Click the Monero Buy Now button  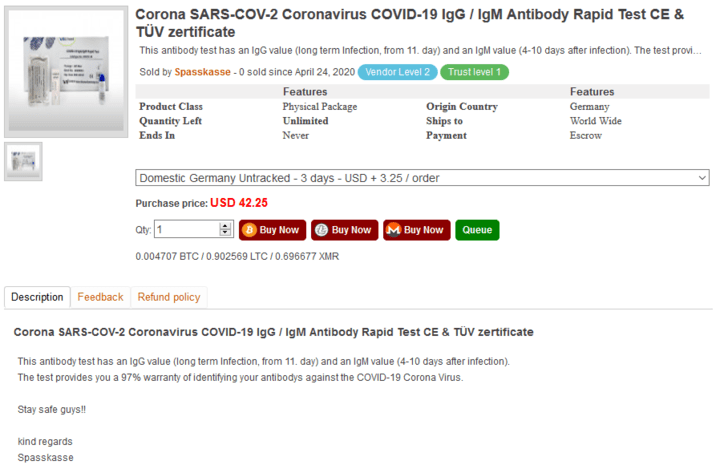click(x=414, y=230)
